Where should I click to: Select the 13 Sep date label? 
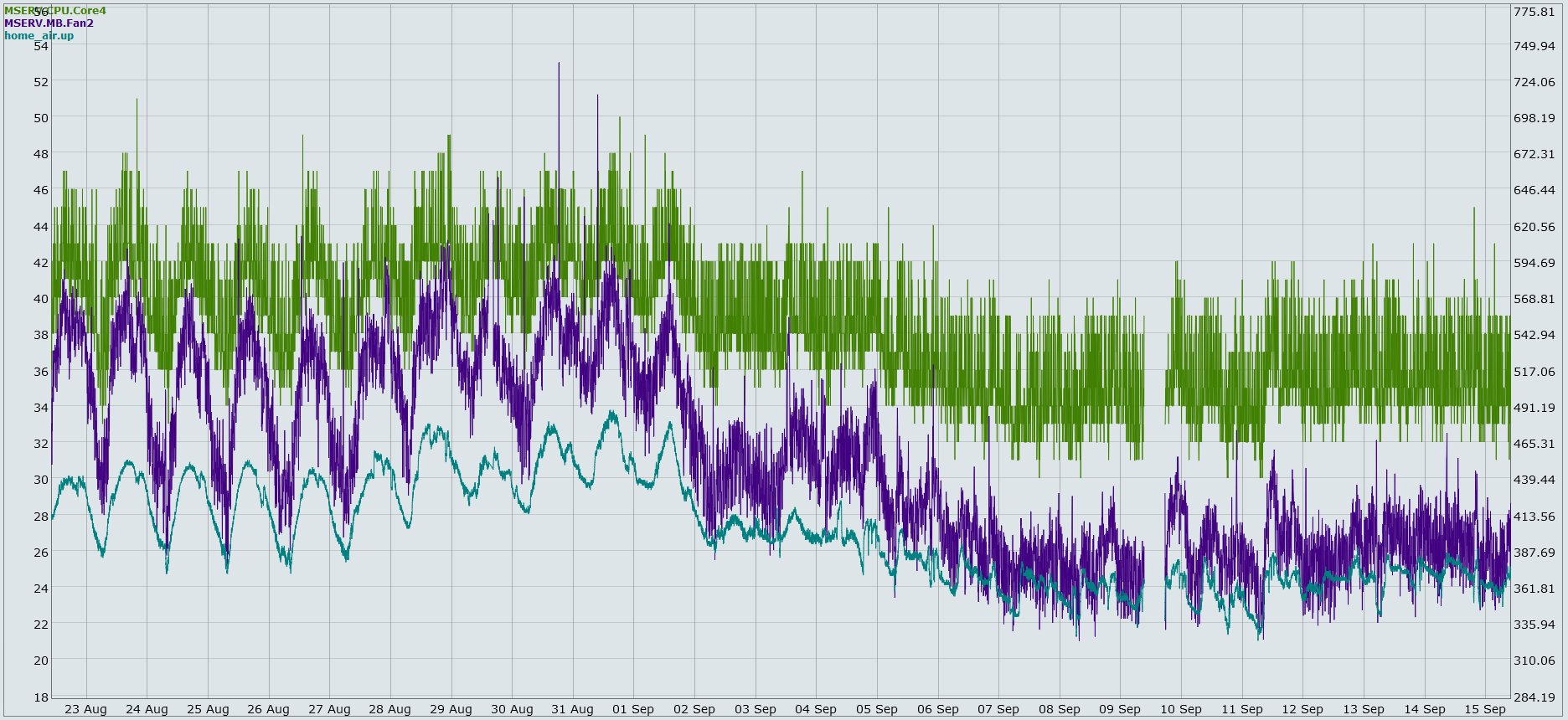[x=1364, y=709]
